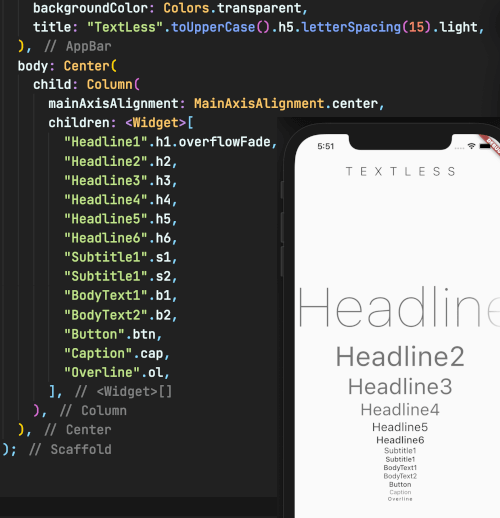Viewport: 500px width, 518px height.
Task: Click the battery icon in phone status bar
Action: (x=485, y=146)
